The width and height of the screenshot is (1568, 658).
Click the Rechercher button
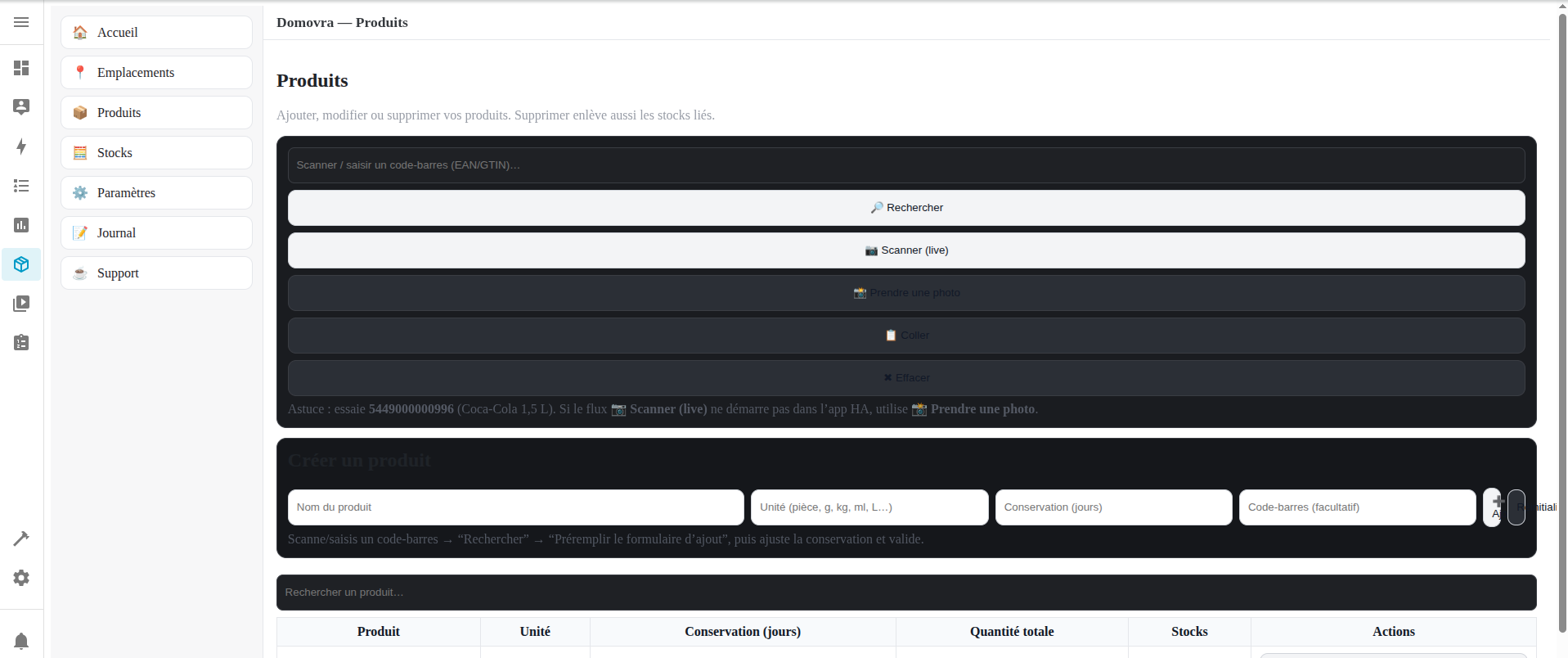point(905,208)
